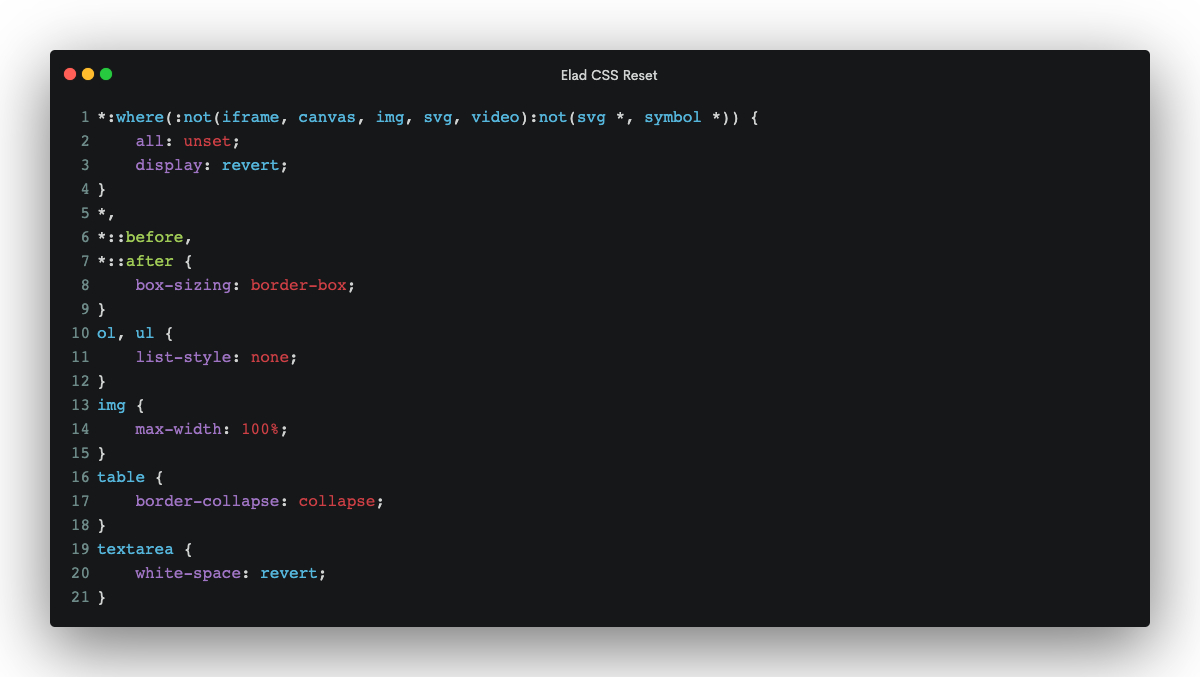The image size is (1200, 677).
Task: Click the "none" value on line 11
Action: 270,357
